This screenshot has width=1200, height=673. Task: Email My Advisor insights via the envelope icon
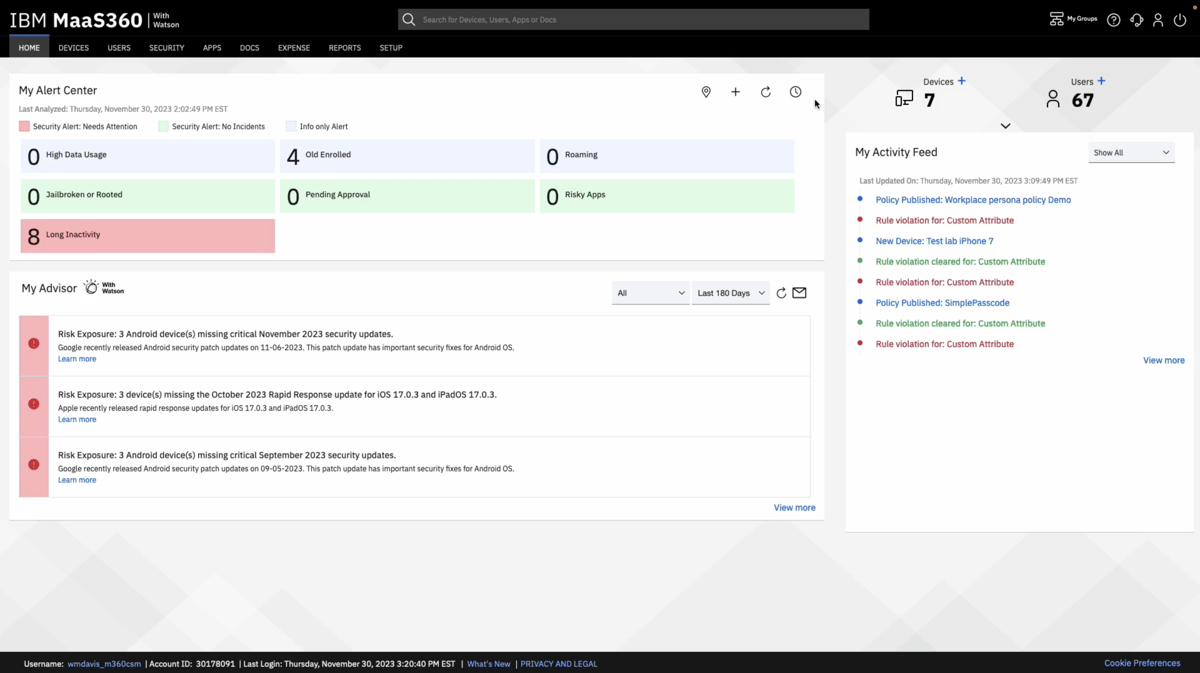799,293
